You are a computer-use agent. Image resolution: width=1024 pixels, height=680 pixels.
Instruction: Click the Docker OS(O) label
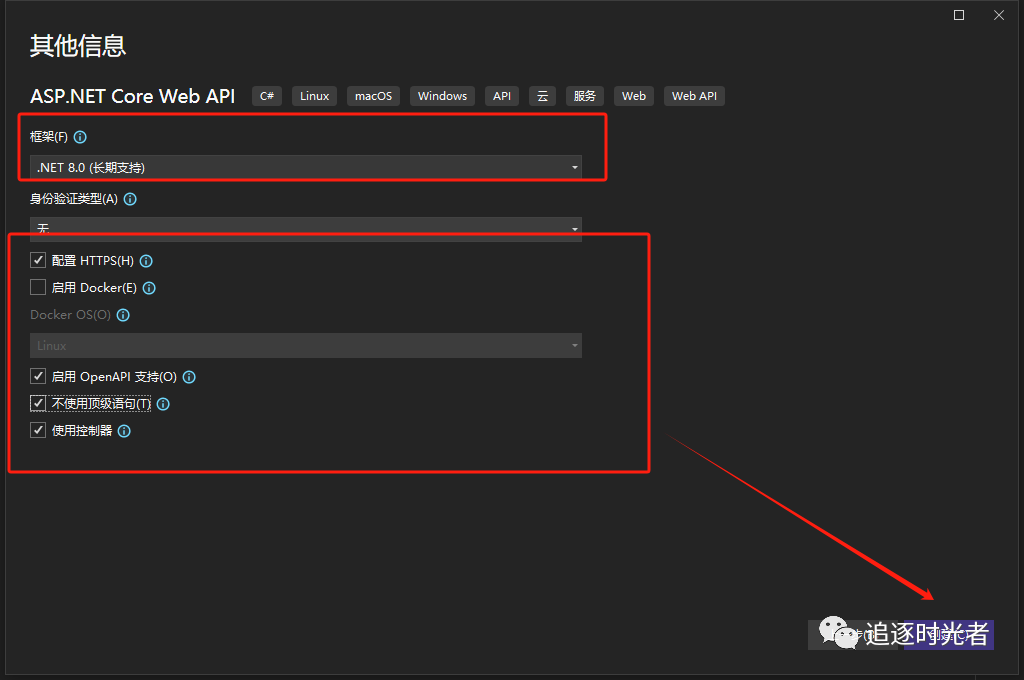click(71, 315)
